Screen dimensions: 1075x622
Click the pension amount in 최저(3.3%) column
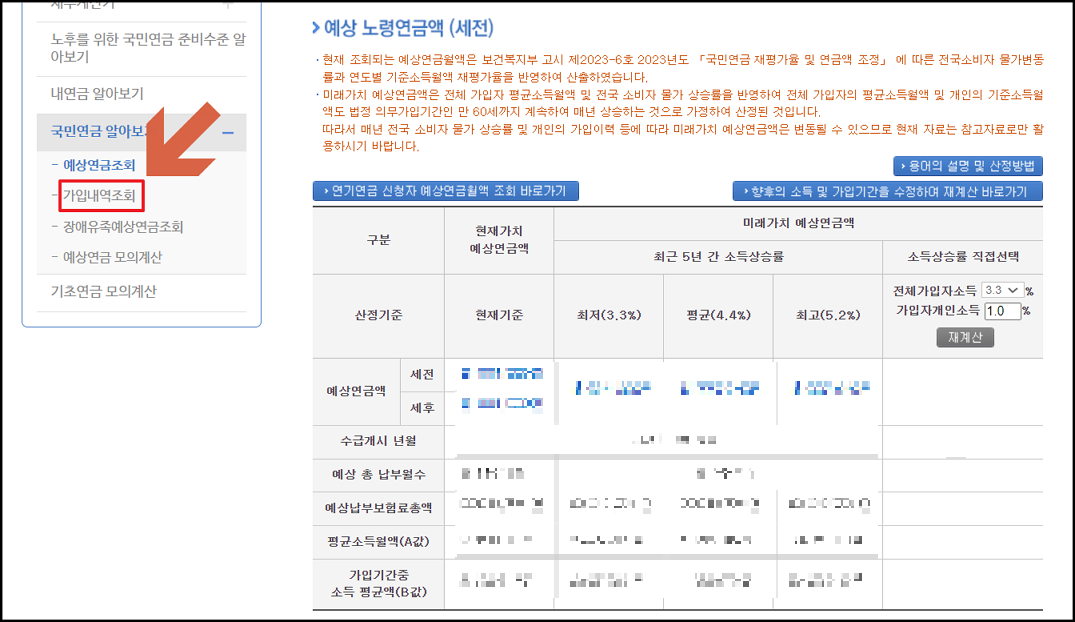613,385
